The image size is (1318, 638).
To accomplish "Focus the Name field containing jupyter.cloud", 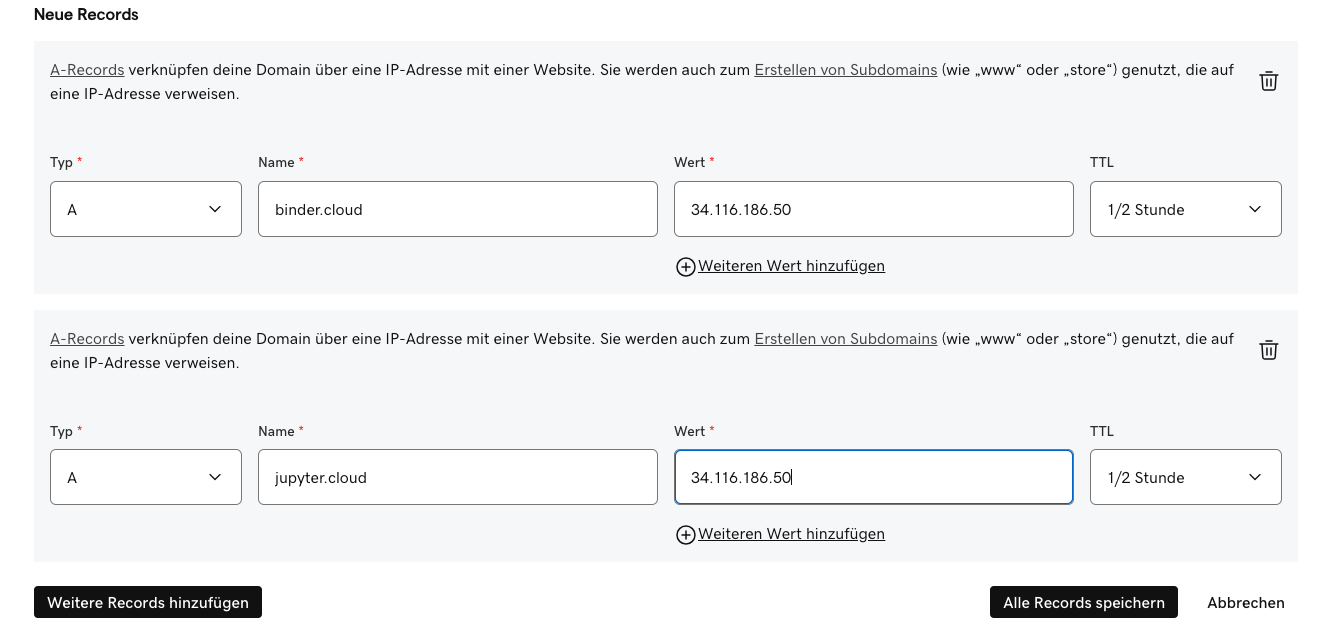I will coord(457,477).
